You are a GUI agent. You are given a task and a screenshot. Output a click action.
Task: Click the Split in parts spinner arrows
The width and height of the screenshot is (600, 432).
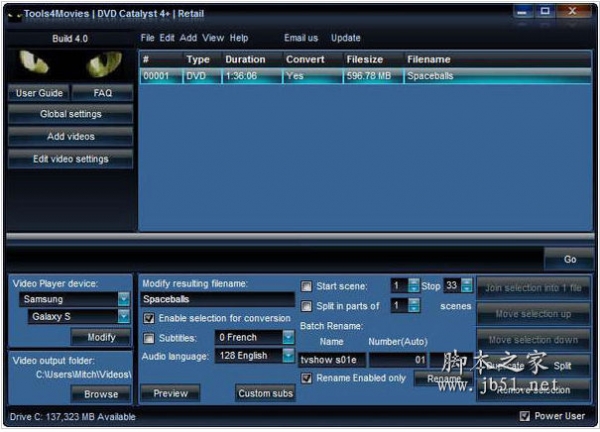[x=414, y=305]
